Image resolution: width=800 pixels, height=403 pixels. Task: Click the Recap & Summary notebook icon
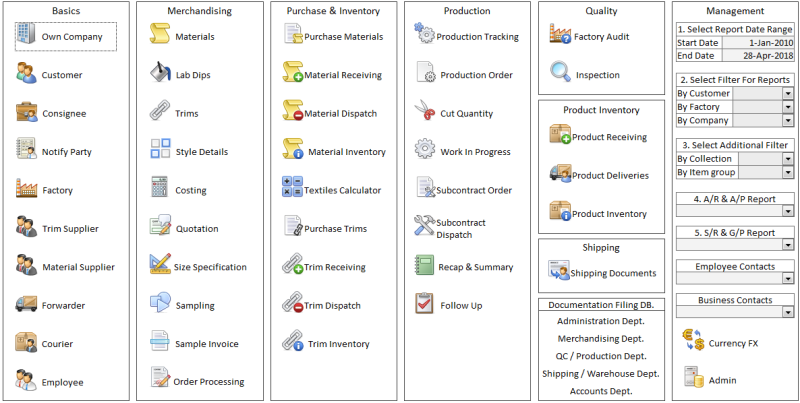point(425,266)
